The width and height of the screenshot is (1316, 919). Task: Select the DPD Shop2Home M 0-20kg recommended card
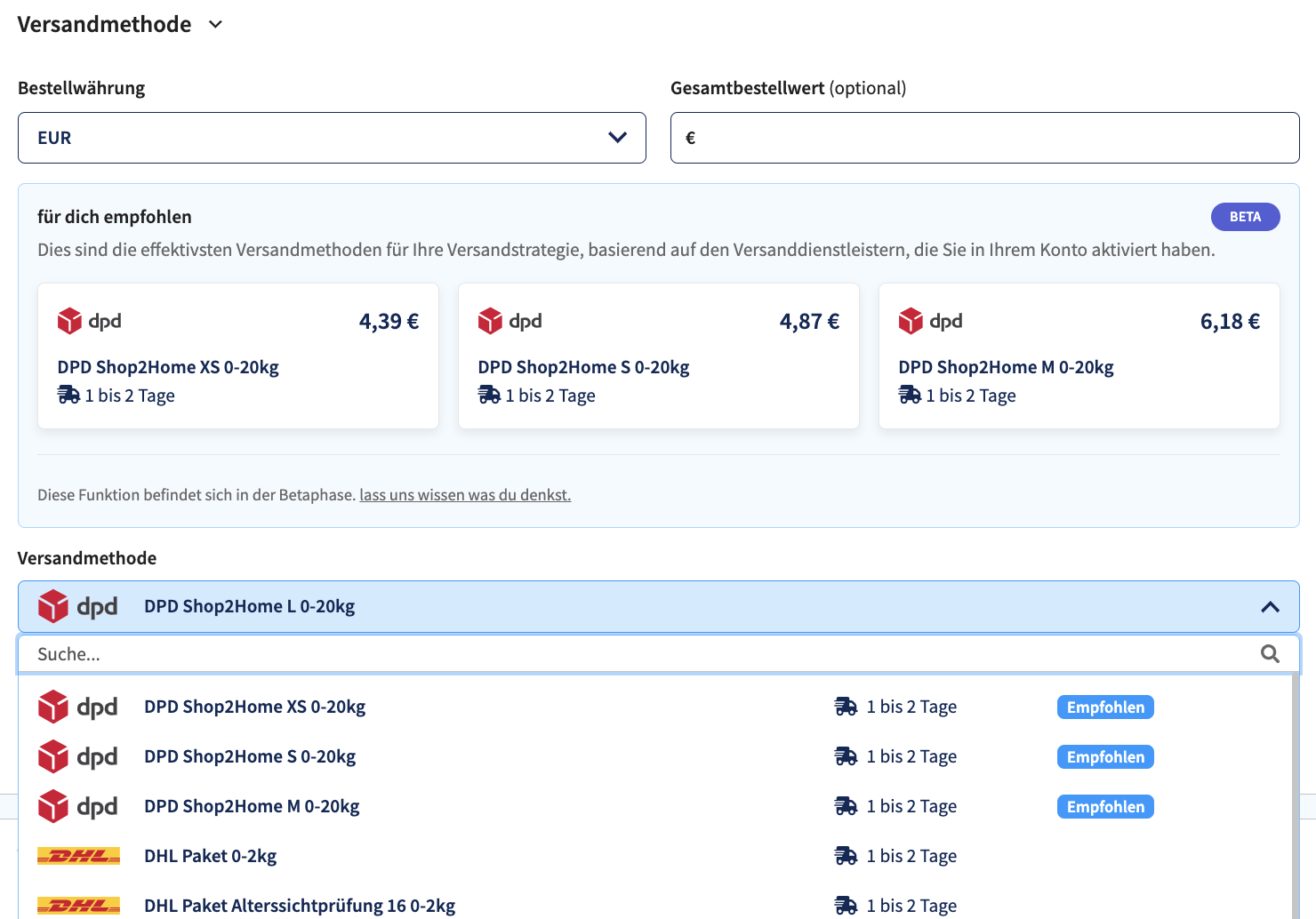click(x=1079, y=356)
